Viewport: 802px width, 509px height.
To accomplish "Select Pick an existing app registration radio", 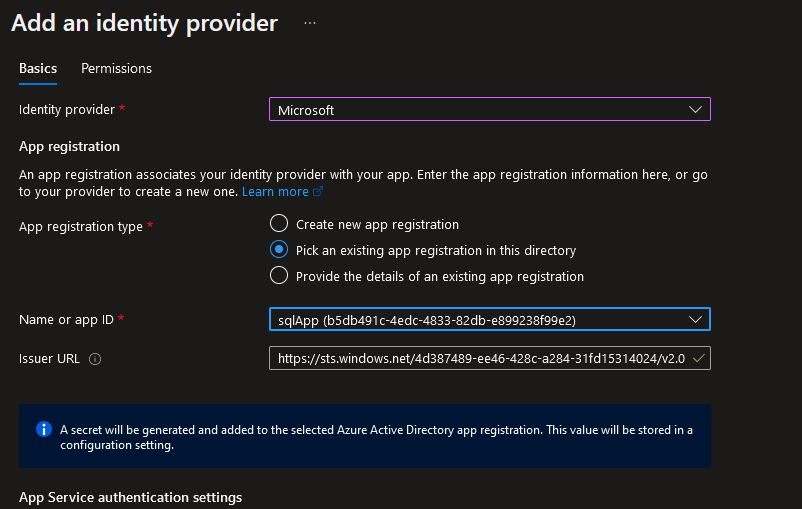I will [279, 250].
